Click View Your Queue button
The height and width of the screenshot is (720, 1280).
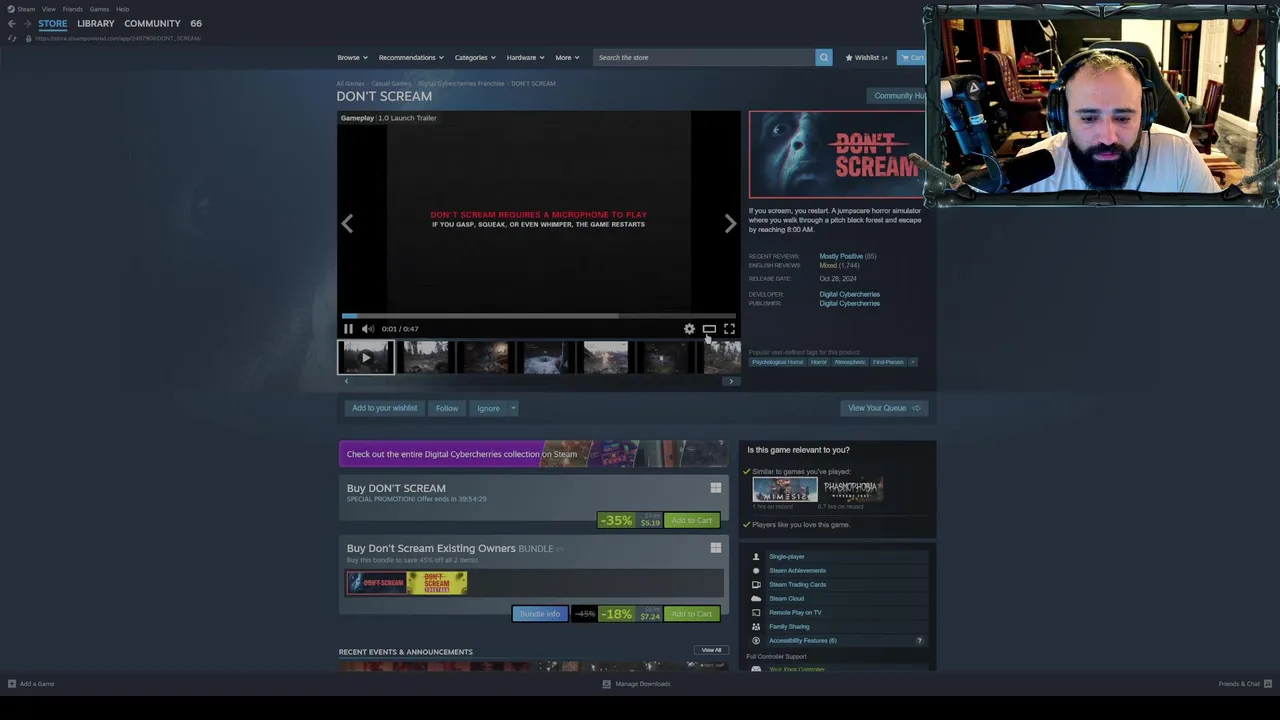[x=884, y=408]
